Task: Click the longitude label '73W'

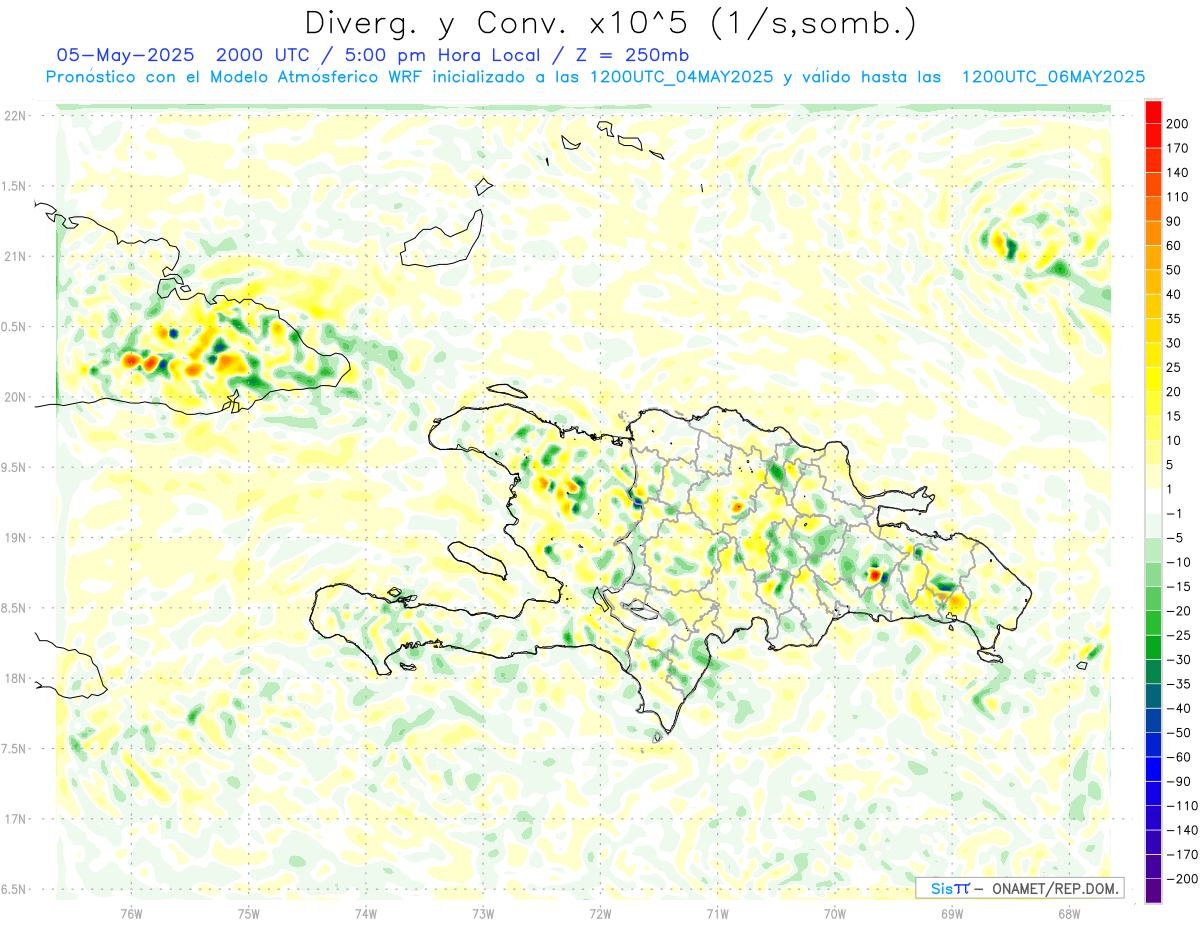Action: (x=483, y=914)
